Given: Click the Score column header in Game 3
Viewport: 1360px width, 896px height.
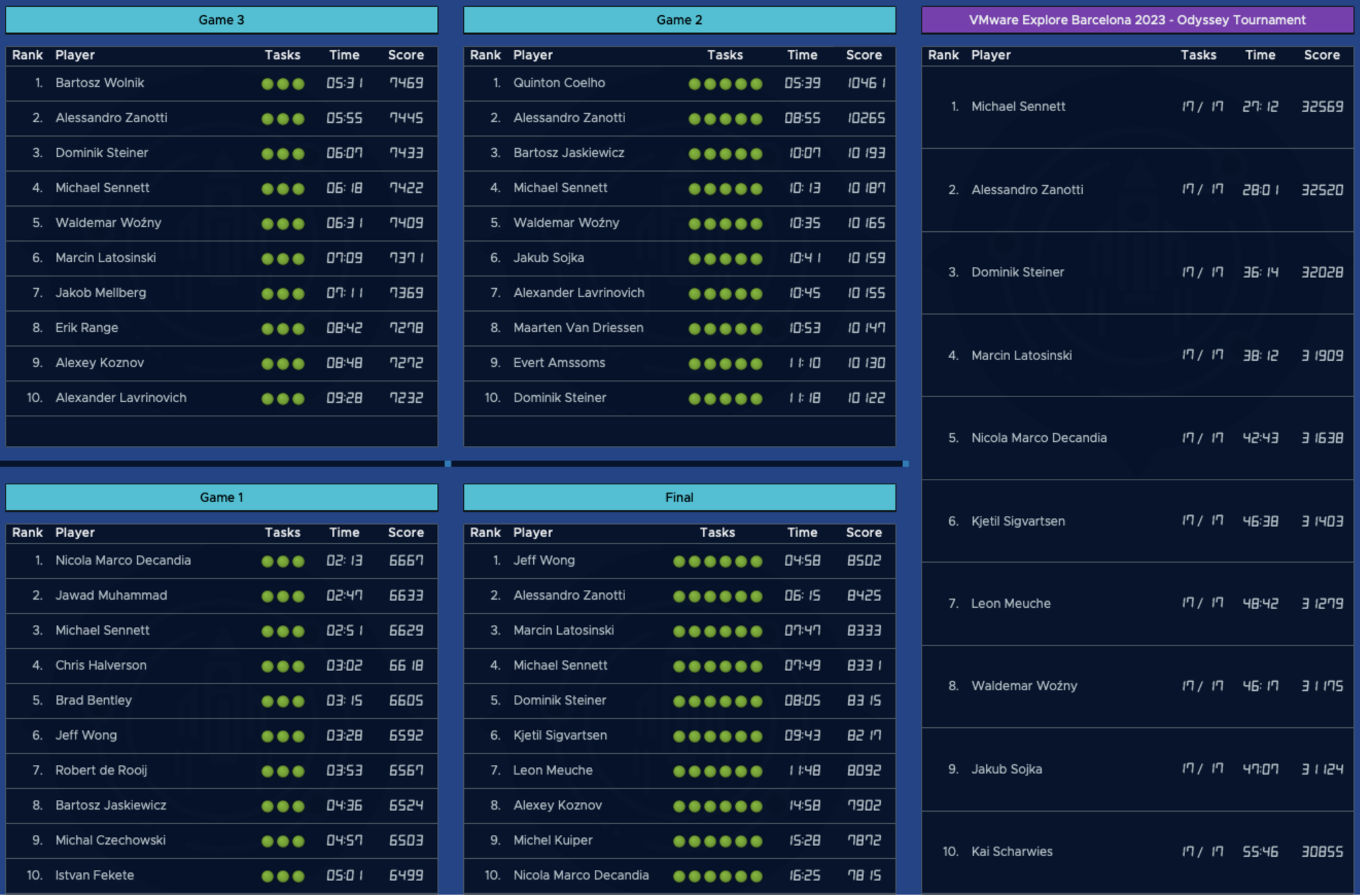Looking at the screenshot, I should pos(406,55).
